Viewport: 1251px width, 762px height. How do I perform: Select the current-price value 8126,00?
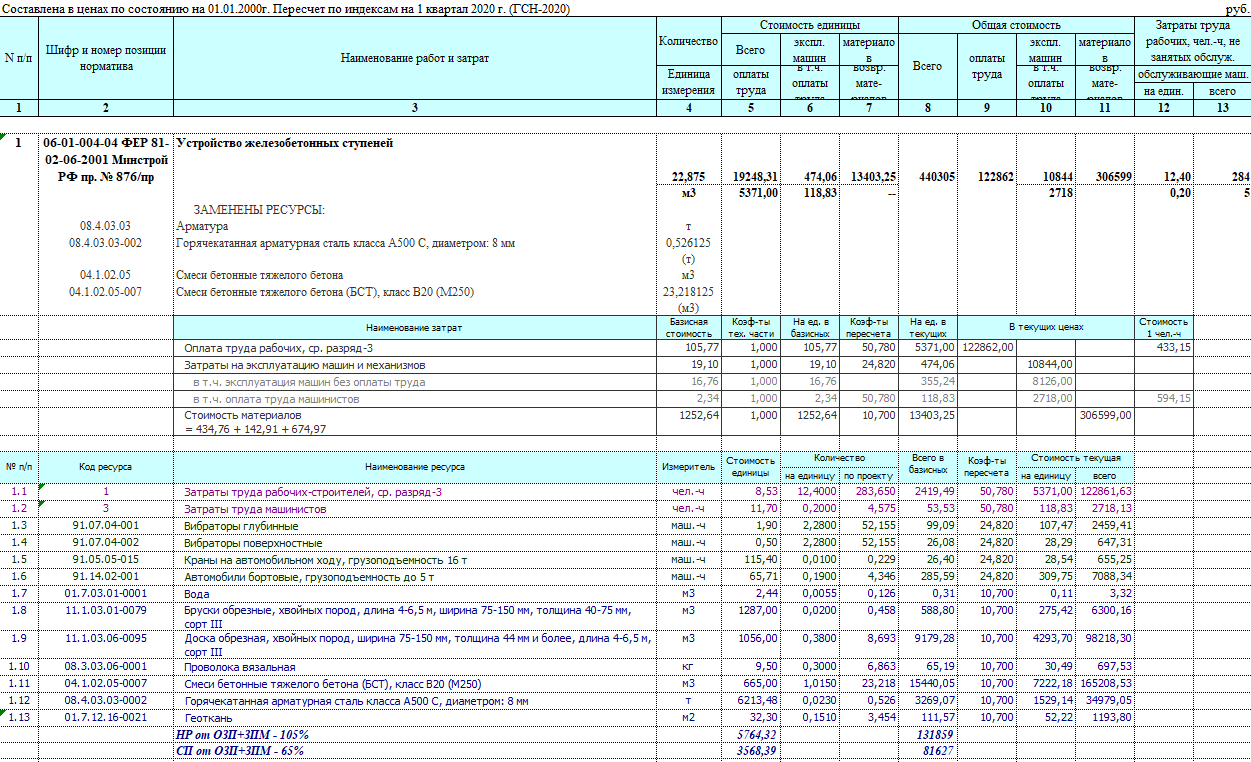[1052, 382]
